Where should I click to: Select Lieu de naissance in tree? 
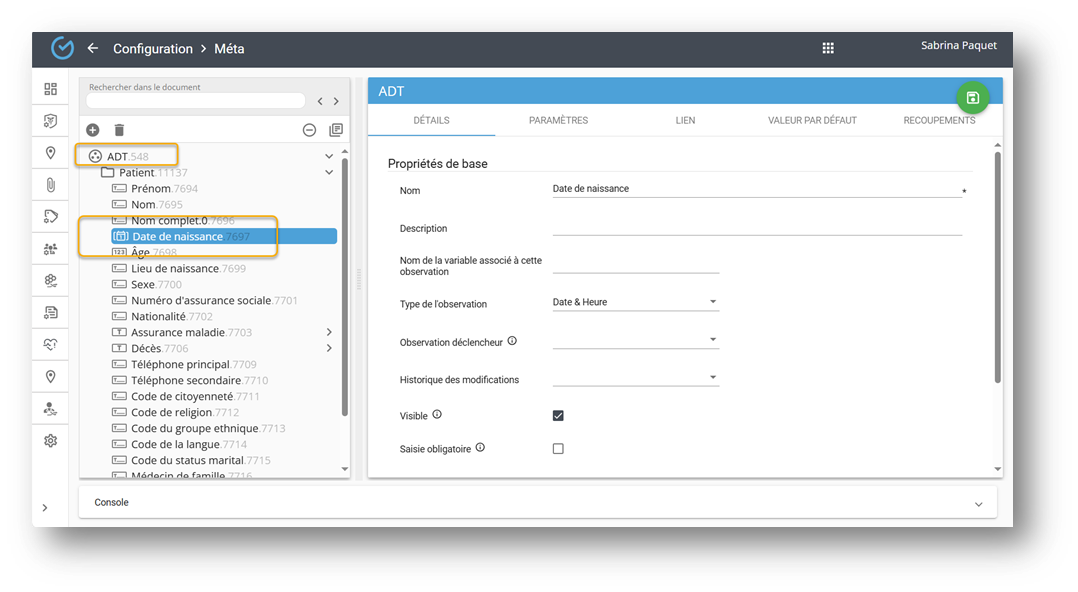(175, 268)
